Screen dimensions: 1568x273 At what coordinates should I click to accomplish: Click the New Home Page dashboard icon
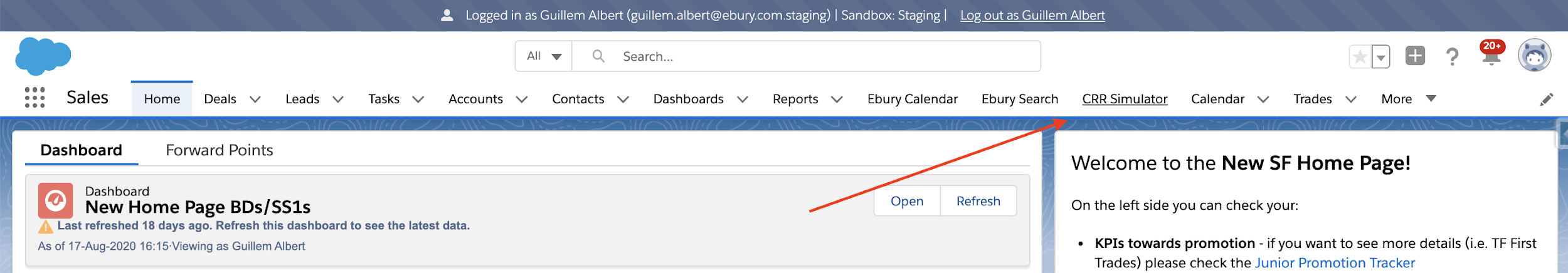[56, 200]
